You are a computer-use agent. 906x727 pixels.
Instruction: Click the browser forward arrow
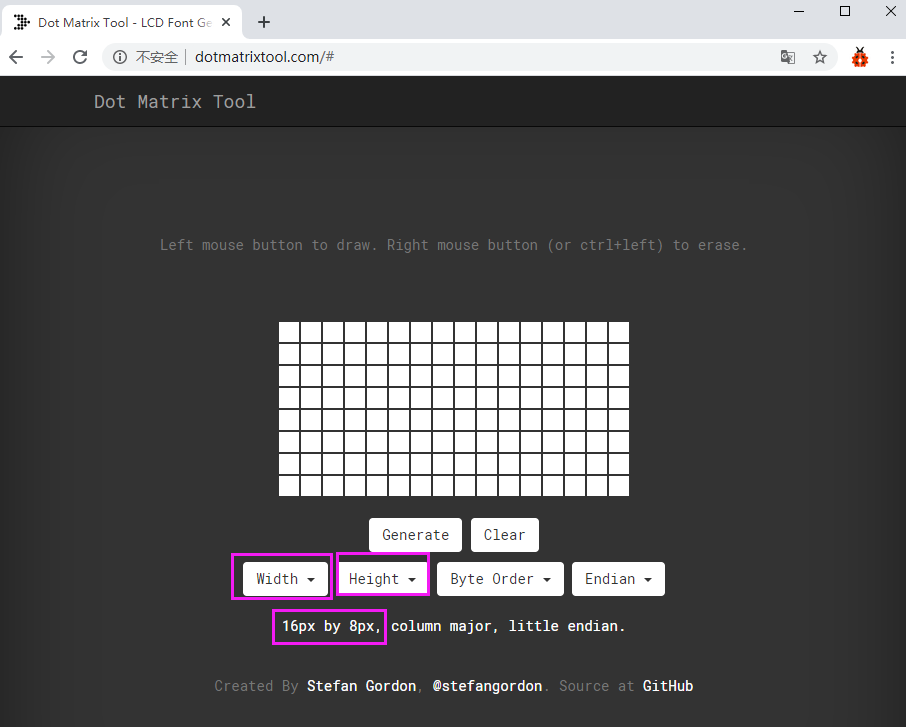(48, 57)
